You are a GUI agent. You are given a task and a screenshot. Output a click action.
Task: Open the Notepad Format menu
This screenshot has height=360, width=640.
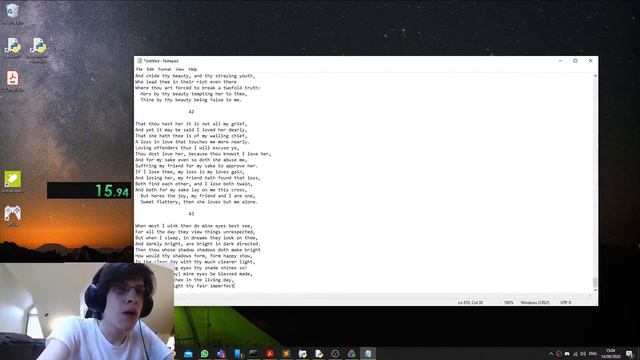tap(164, 69)
